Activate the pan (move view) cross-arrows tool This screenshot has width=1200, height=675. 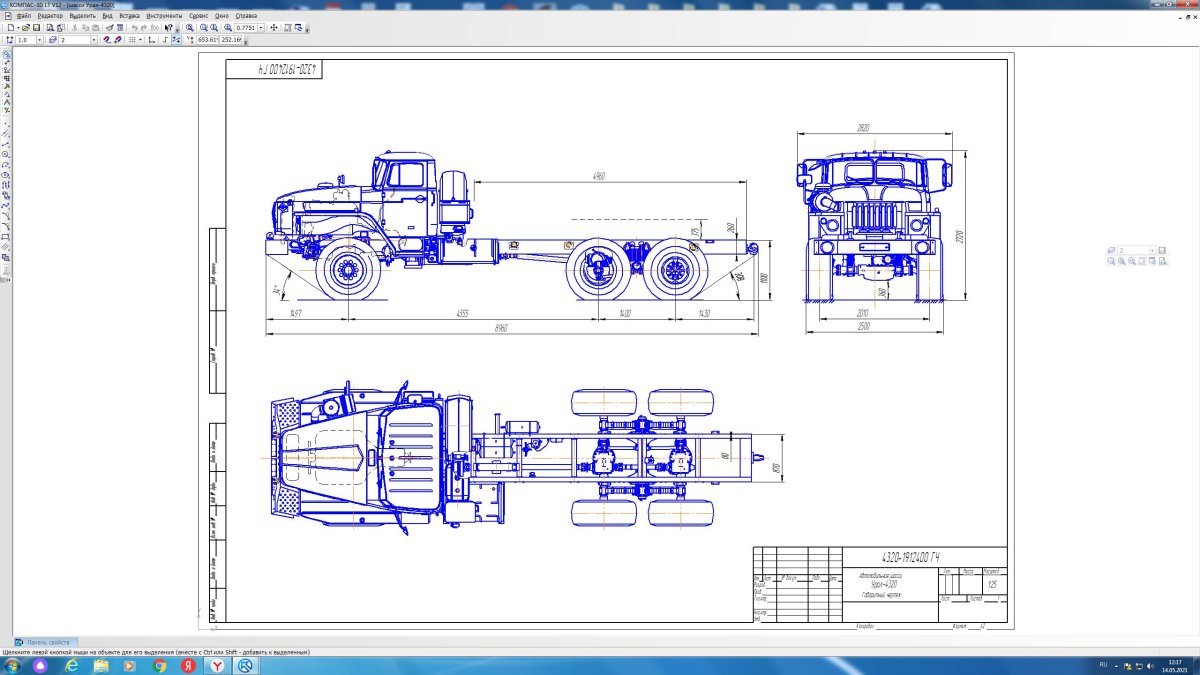pyautogui.click(x=274, y=28)
